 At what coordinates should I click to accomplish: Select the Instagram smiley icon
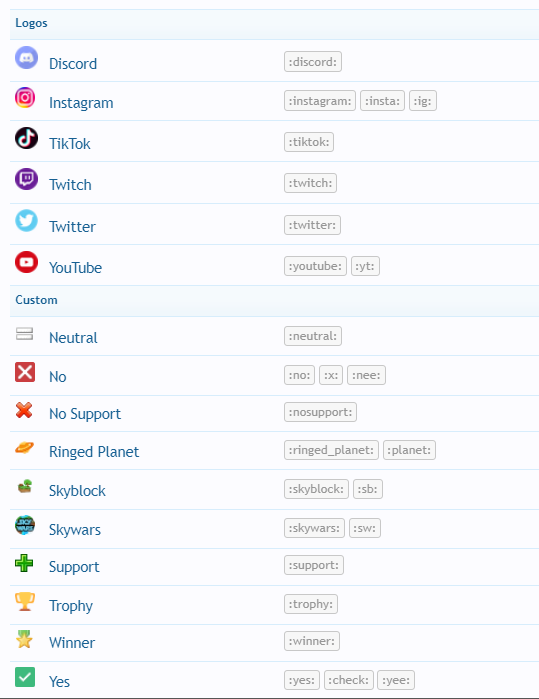tap(25, 97)
